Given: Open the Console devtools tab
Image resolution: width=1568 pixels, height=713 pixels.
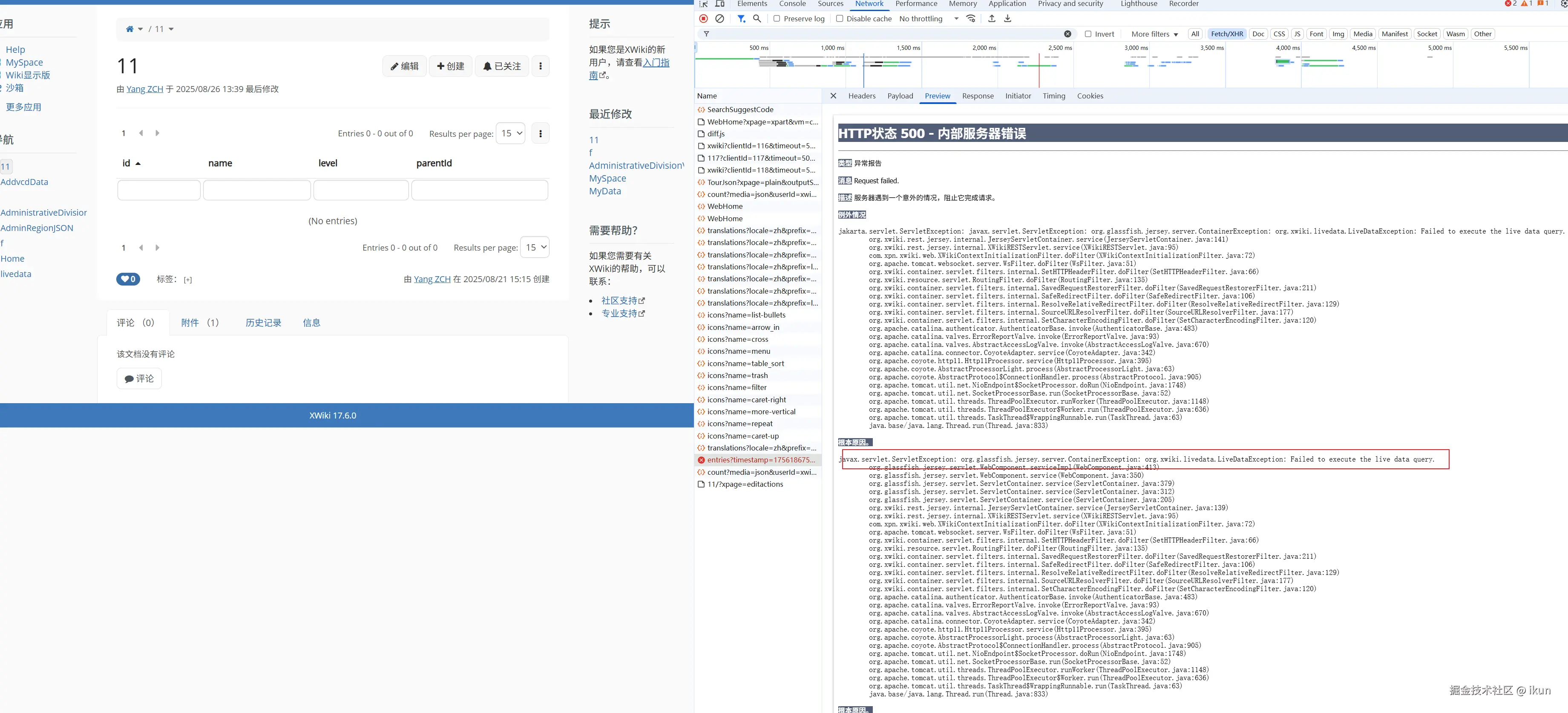Looking at the screenshot, I should [792, 4].
